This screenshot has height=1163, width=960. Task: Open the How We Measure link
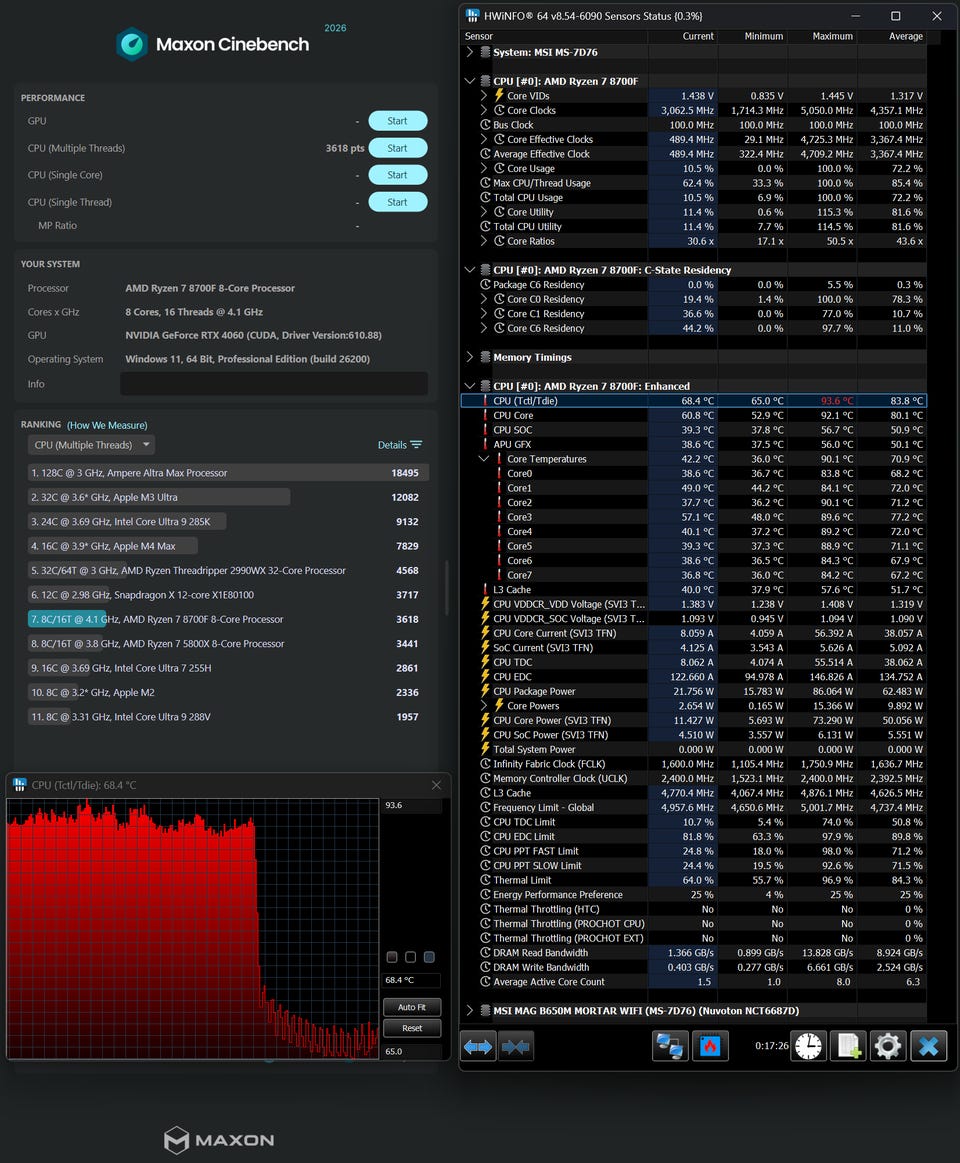point(107,425)
